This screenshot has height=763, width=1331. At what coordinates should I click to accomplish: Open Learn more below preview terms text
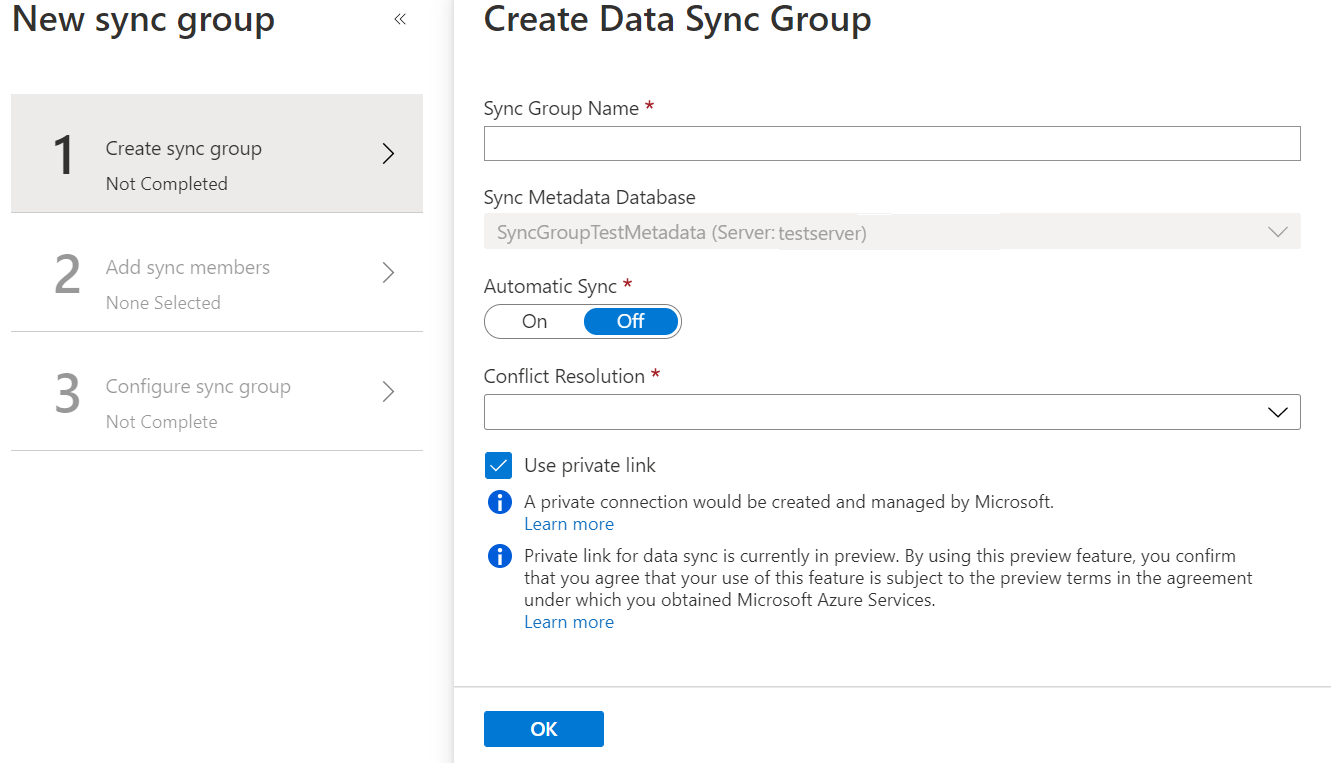569,622
